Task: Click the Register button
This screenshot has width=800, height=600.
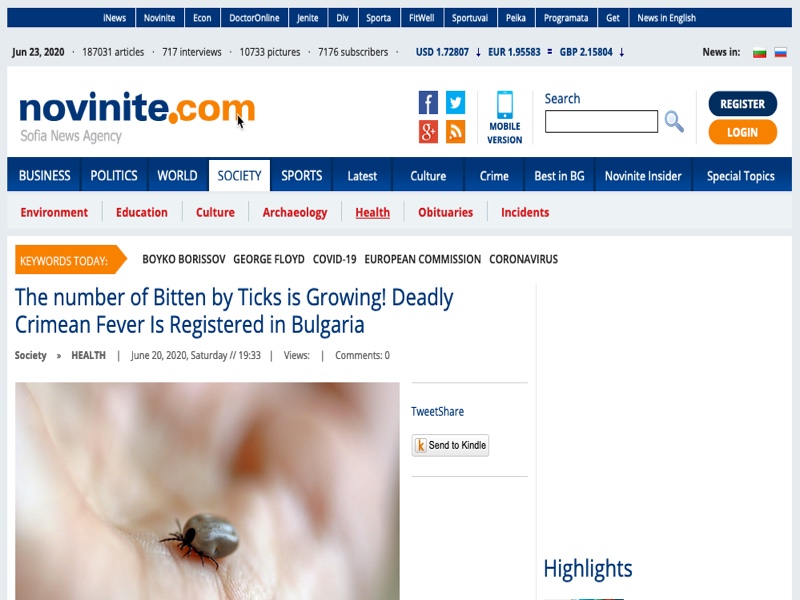Action: (x=742, y=104)
